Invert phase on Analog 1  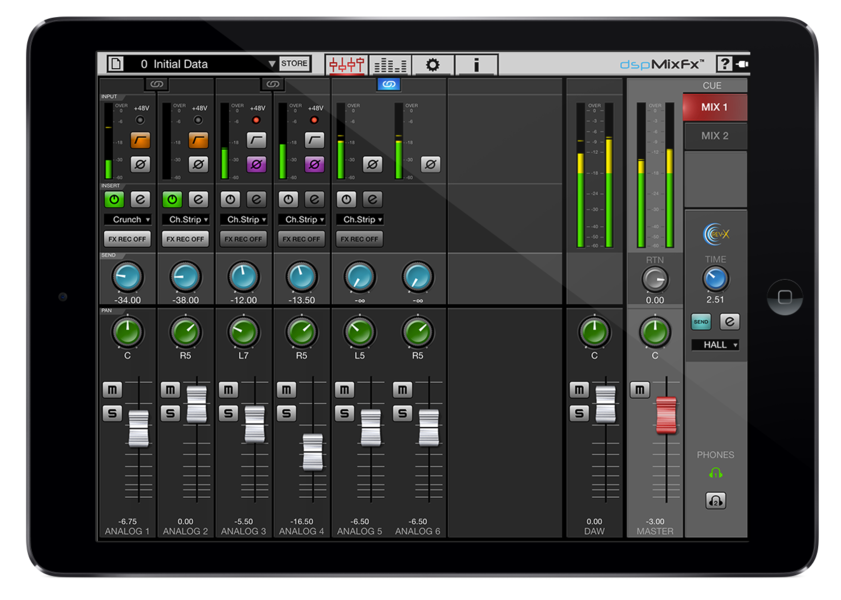tap(140, 164)
